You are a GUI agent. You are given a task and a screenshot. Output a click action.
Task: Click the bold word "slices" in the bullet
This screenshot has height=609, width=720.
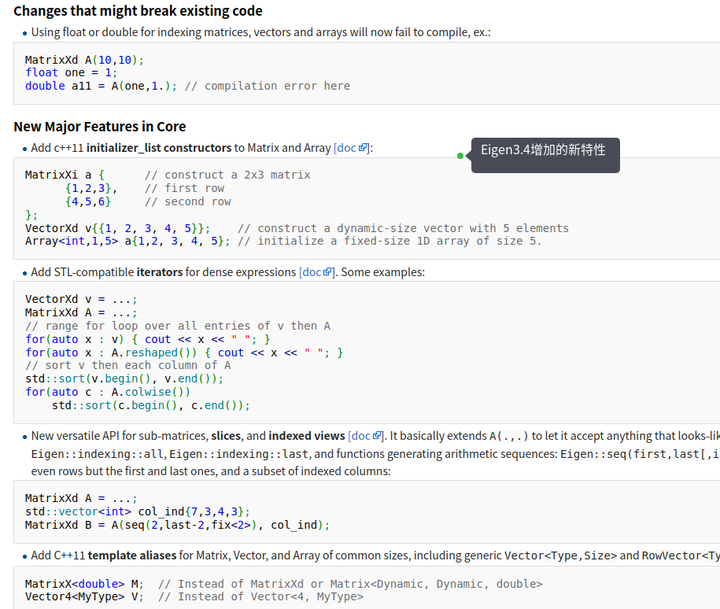226,436
